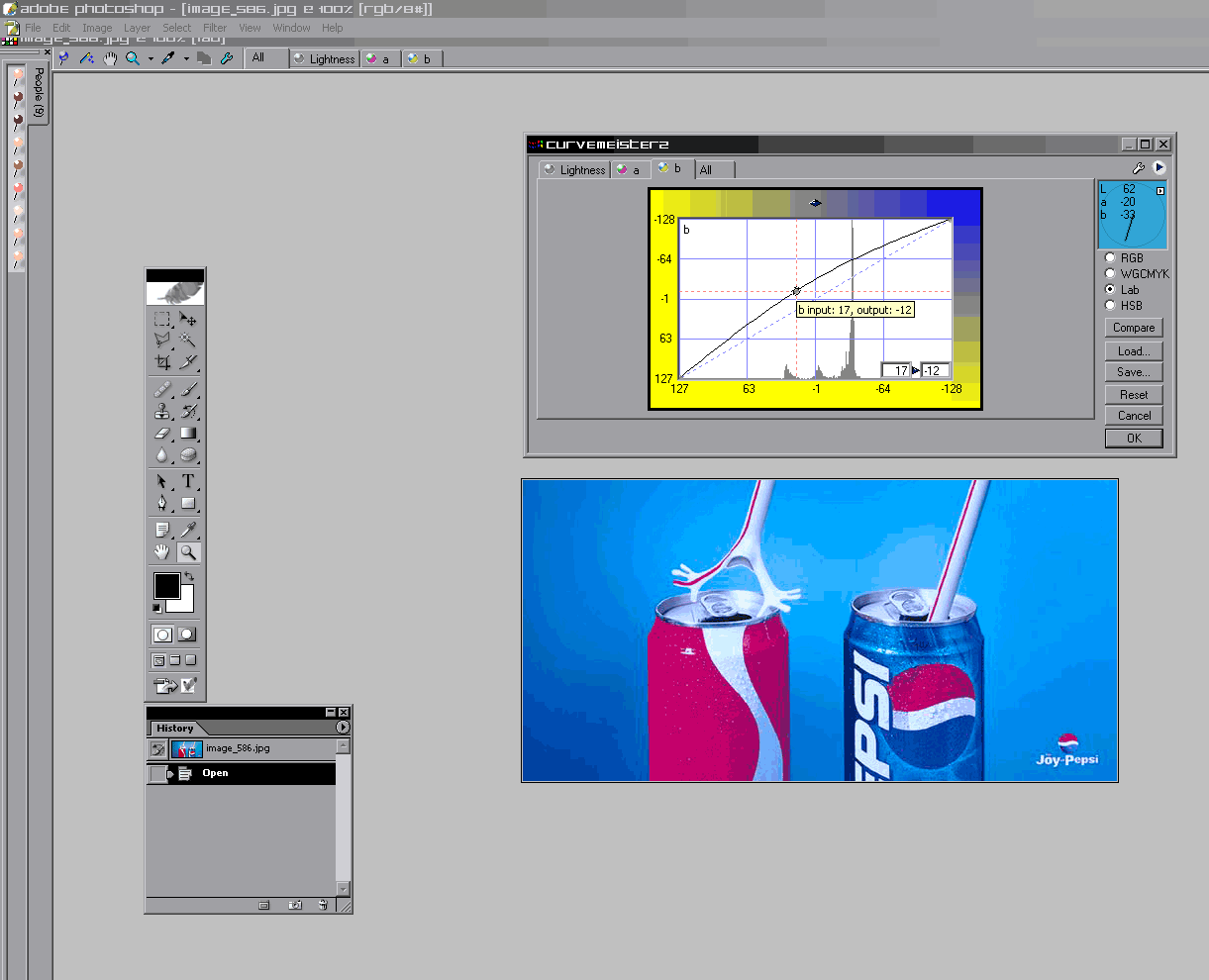Select the Move tool
The height and width of the screenshot is (980, 1209).
tap(188, 320)
